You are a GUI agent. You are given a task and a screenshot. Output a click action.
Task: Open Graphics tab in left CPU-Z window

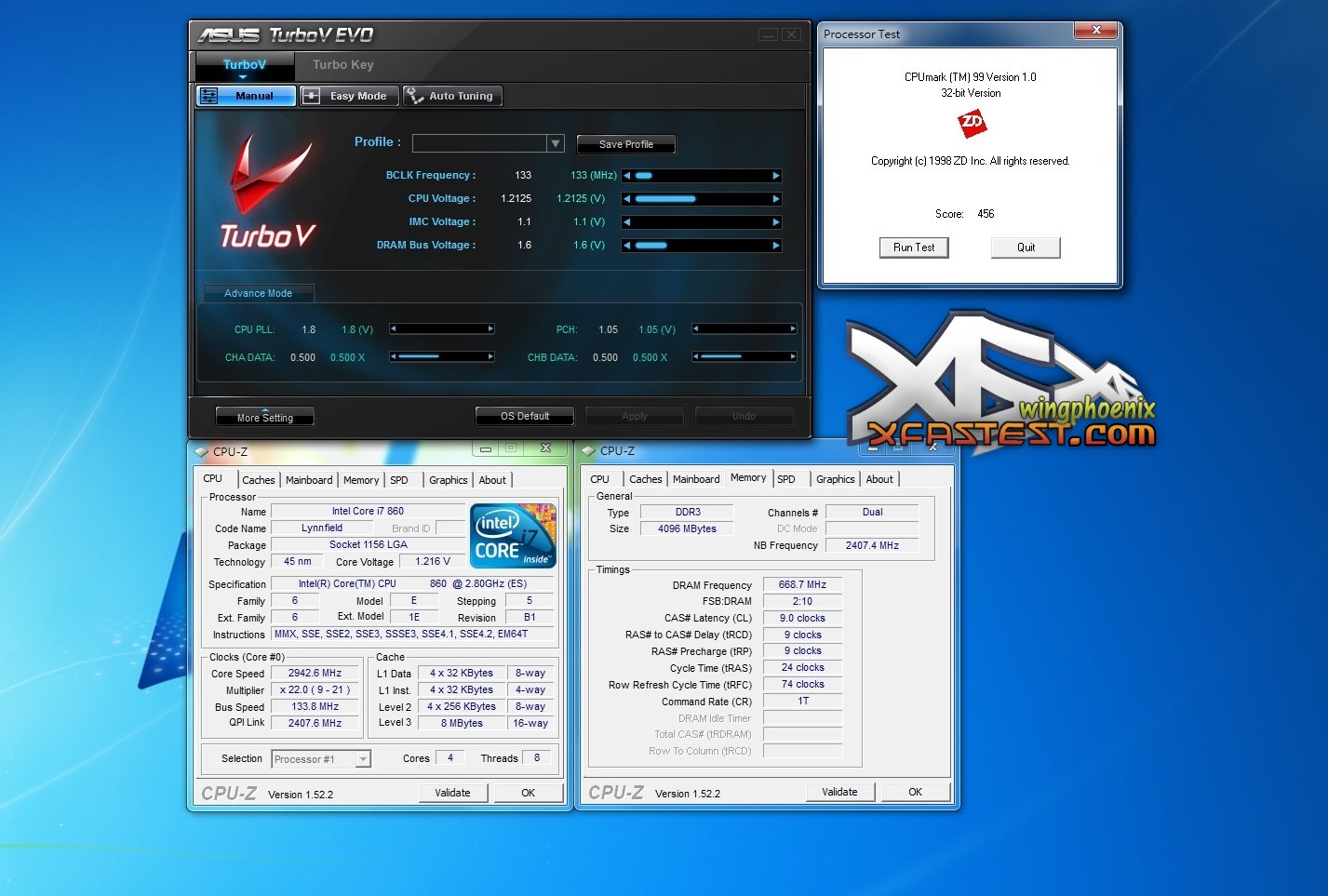449,480
